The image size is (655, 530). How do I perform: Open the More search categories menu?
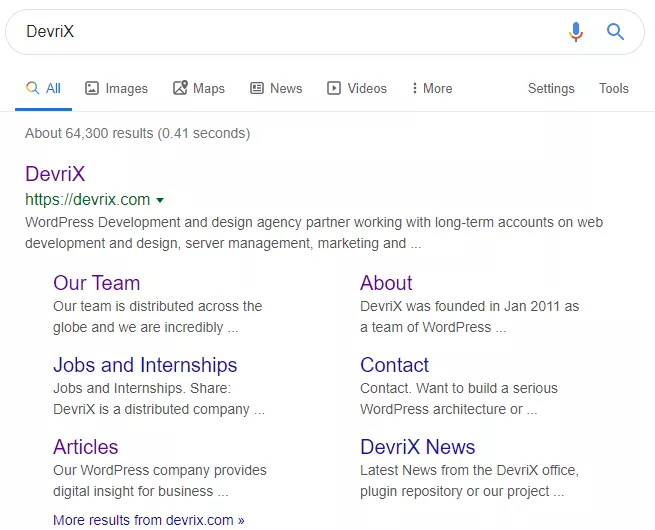coord(432,88)
